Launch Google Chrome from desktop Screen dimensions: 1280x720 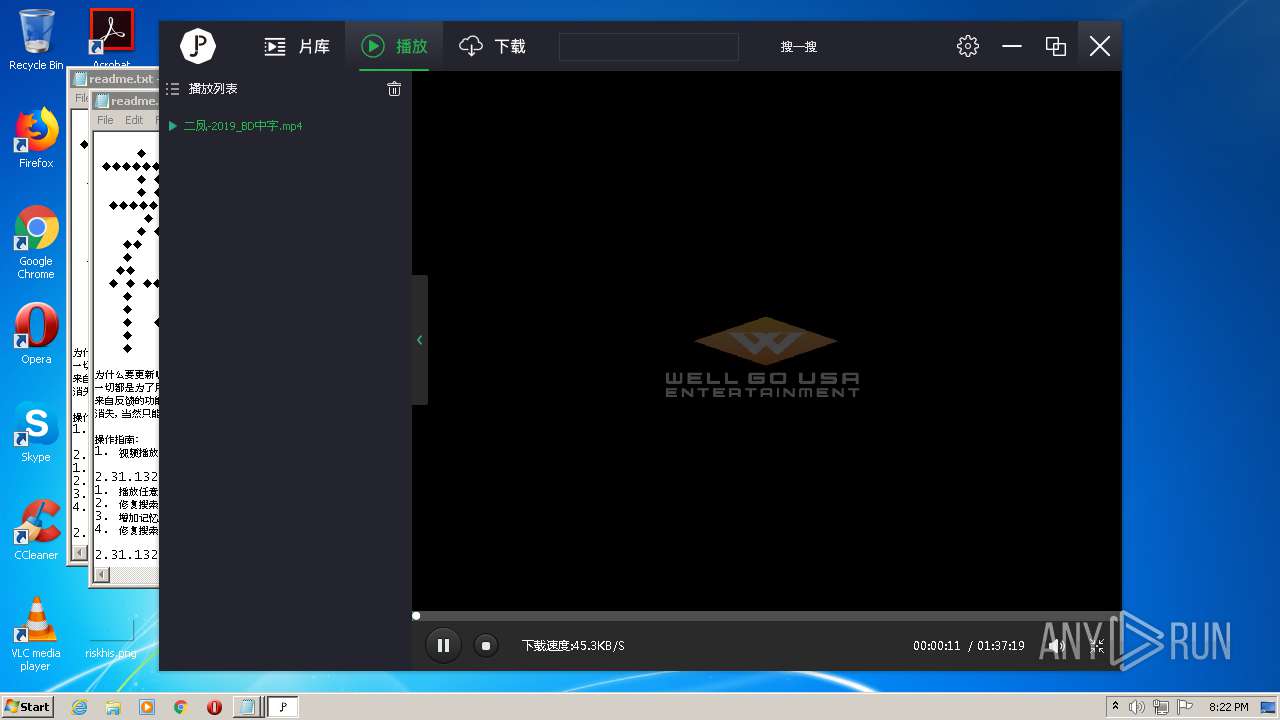pyautogui.click(x=36, y=243)
